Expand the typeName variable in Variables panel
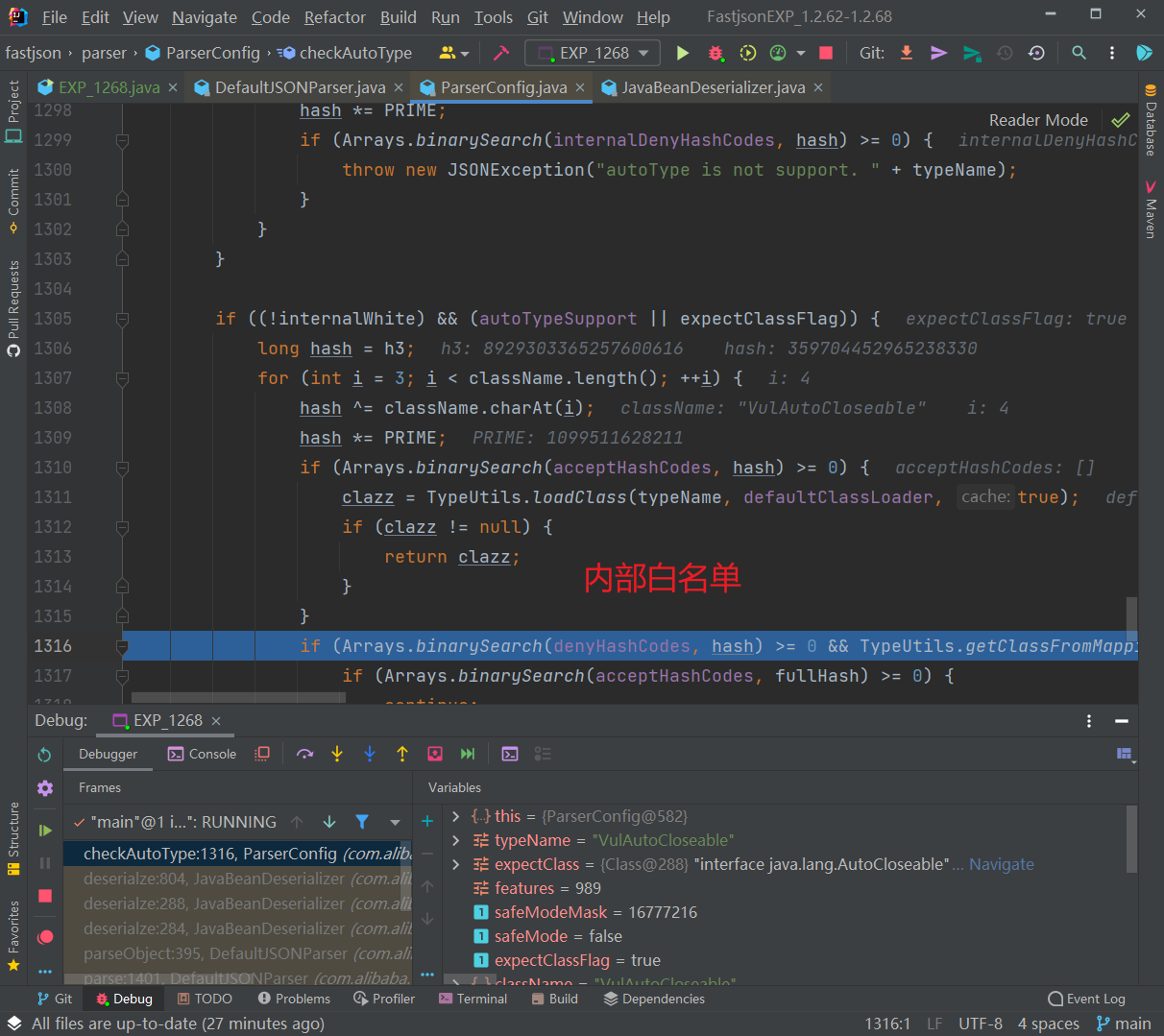This screenshot has width=1164, height=1036. click(455, 840)
